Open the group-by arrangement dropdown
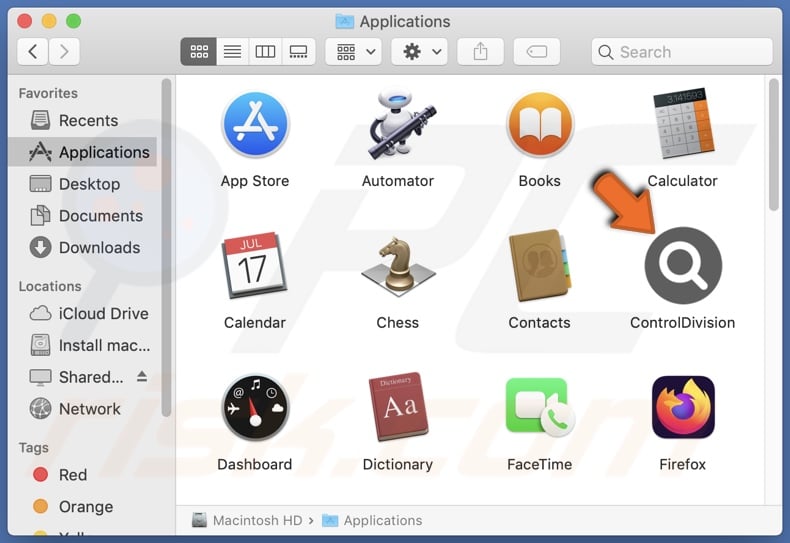Image resolution: width=790 pixels, height=543 pixels. coord(354,51)
